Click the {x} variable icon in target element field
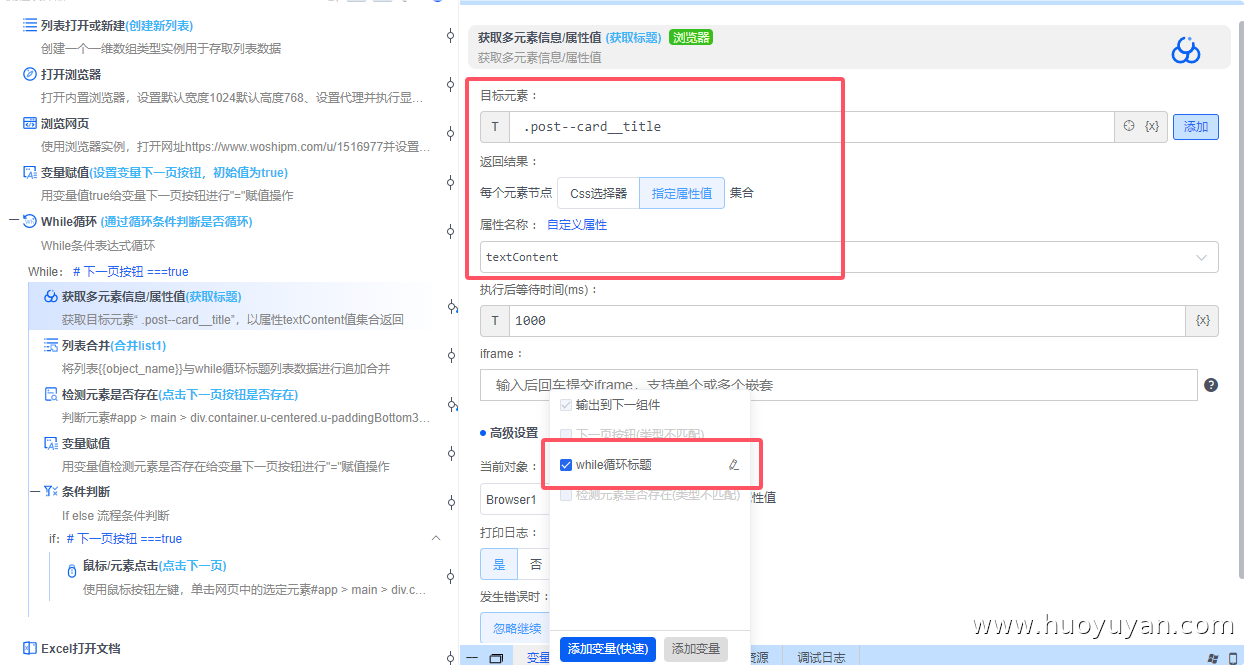The width and height of the screenshot is (1244, 665). 1152,126
